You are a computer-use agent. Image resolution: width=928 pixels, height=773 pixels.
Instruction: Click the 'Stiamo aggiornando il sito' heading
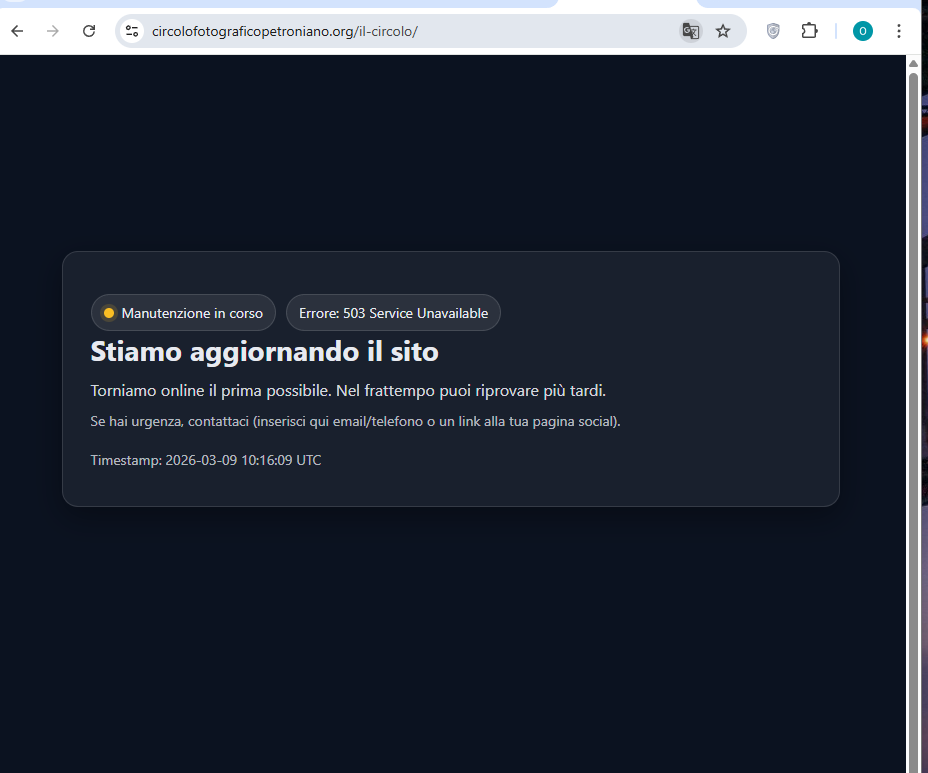coord(265,352)
